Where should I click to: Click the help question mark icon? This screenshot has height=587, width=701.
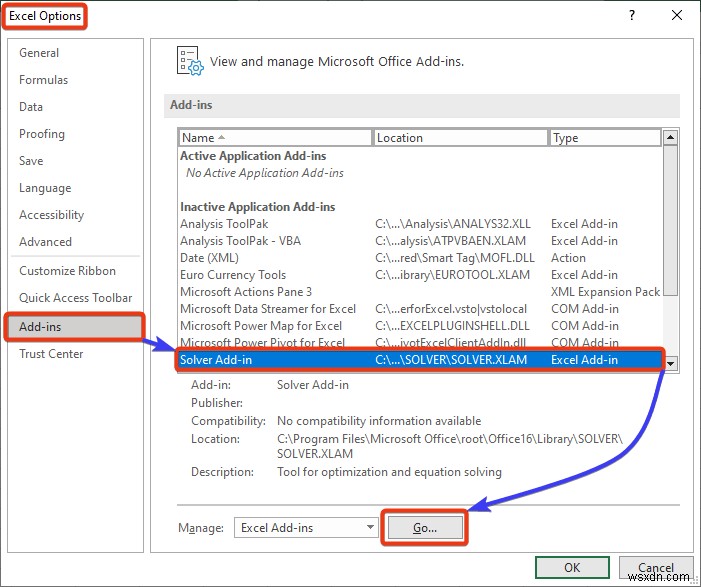click(x=632, y=16)
